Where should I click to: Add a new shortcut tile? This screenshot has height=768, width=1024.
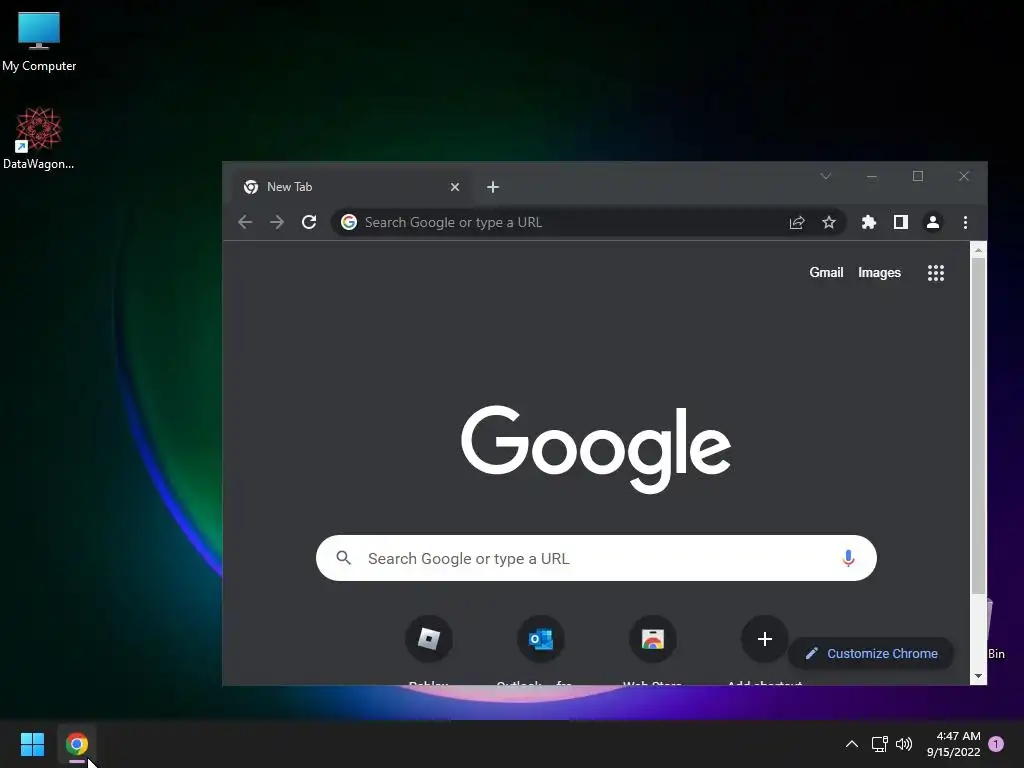[764, 639]
